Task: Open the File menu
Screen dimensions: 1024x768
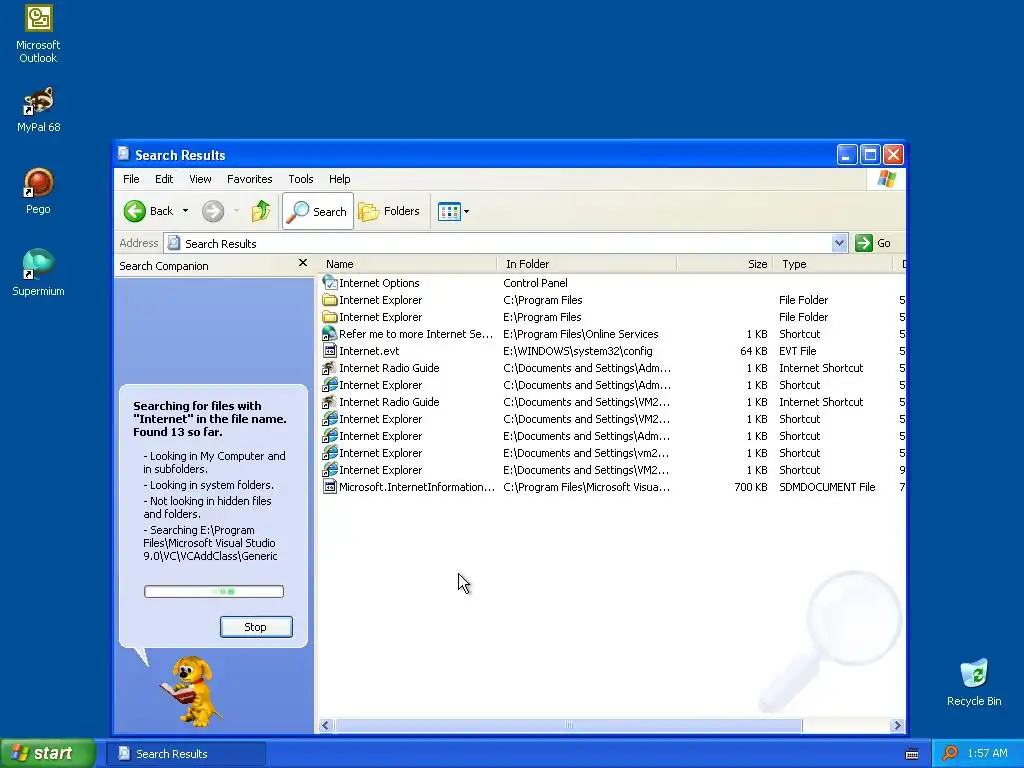Action: [131, 179]
